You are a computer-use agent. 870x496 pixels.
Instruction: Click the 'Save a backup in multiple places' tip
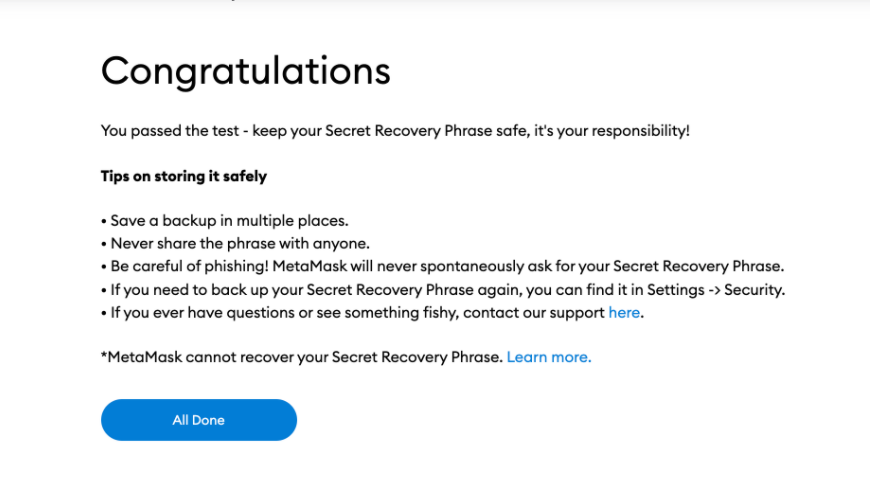tap(225, 221)
